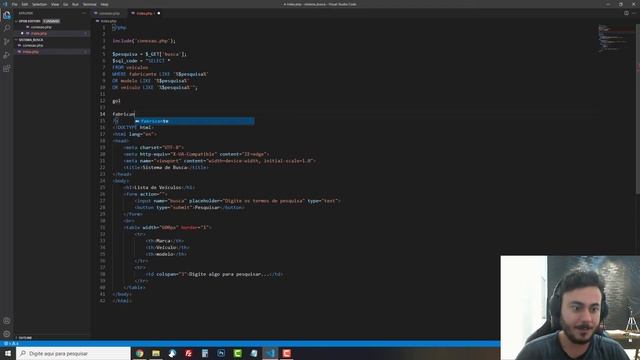Click the Windows taskbar search box
The width and height of the screenshot is (640, 360).
pos(73,353)
